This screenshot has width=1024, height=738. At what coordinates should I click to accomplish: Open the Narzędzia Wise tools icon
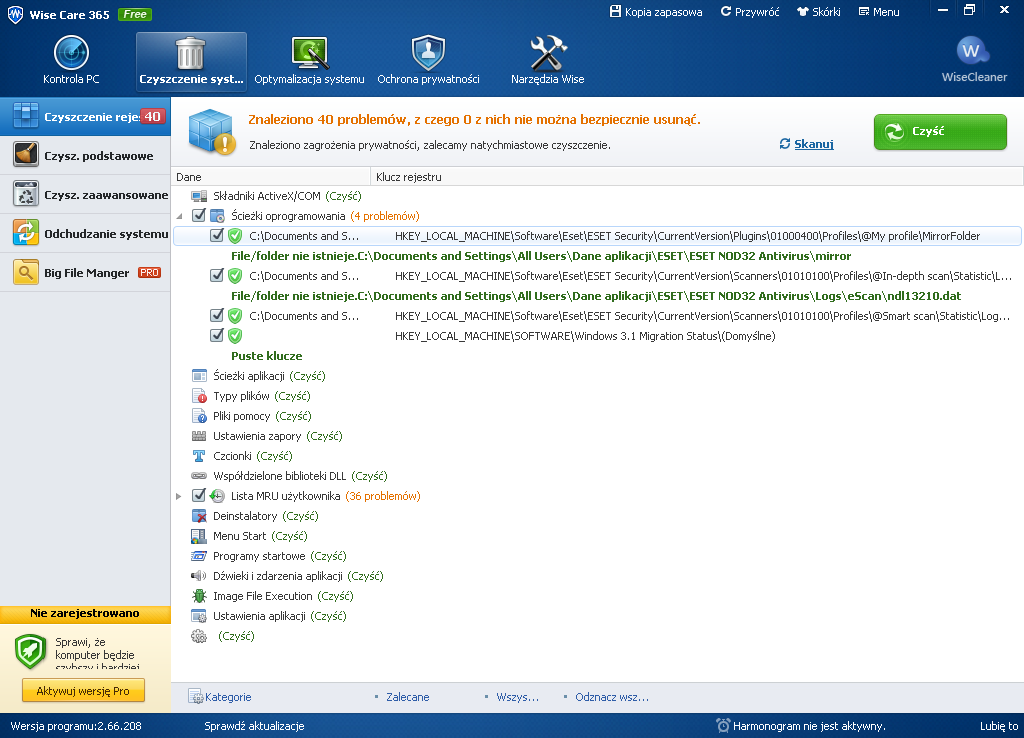pyautogui.click(x=548, y=53)
